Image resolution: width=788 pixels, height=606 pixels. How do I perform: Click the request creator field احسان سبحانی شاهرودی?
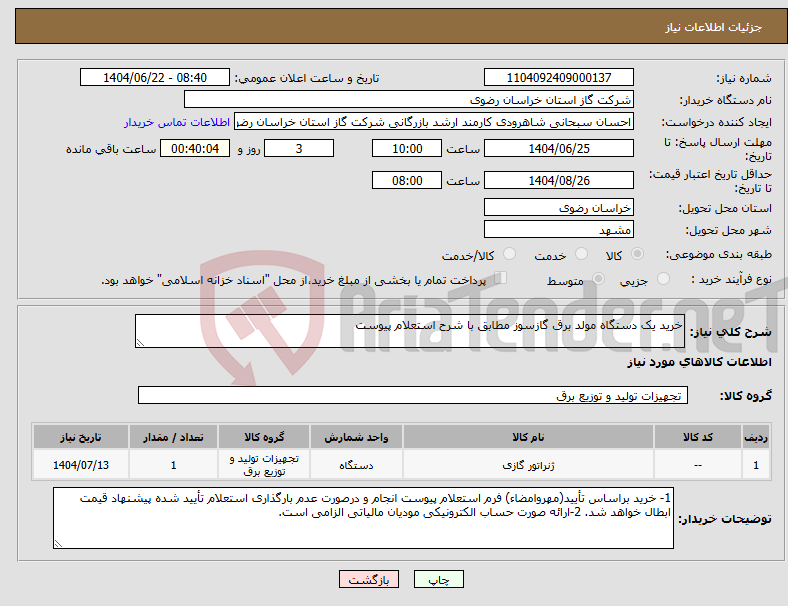[x=434, y=122]
